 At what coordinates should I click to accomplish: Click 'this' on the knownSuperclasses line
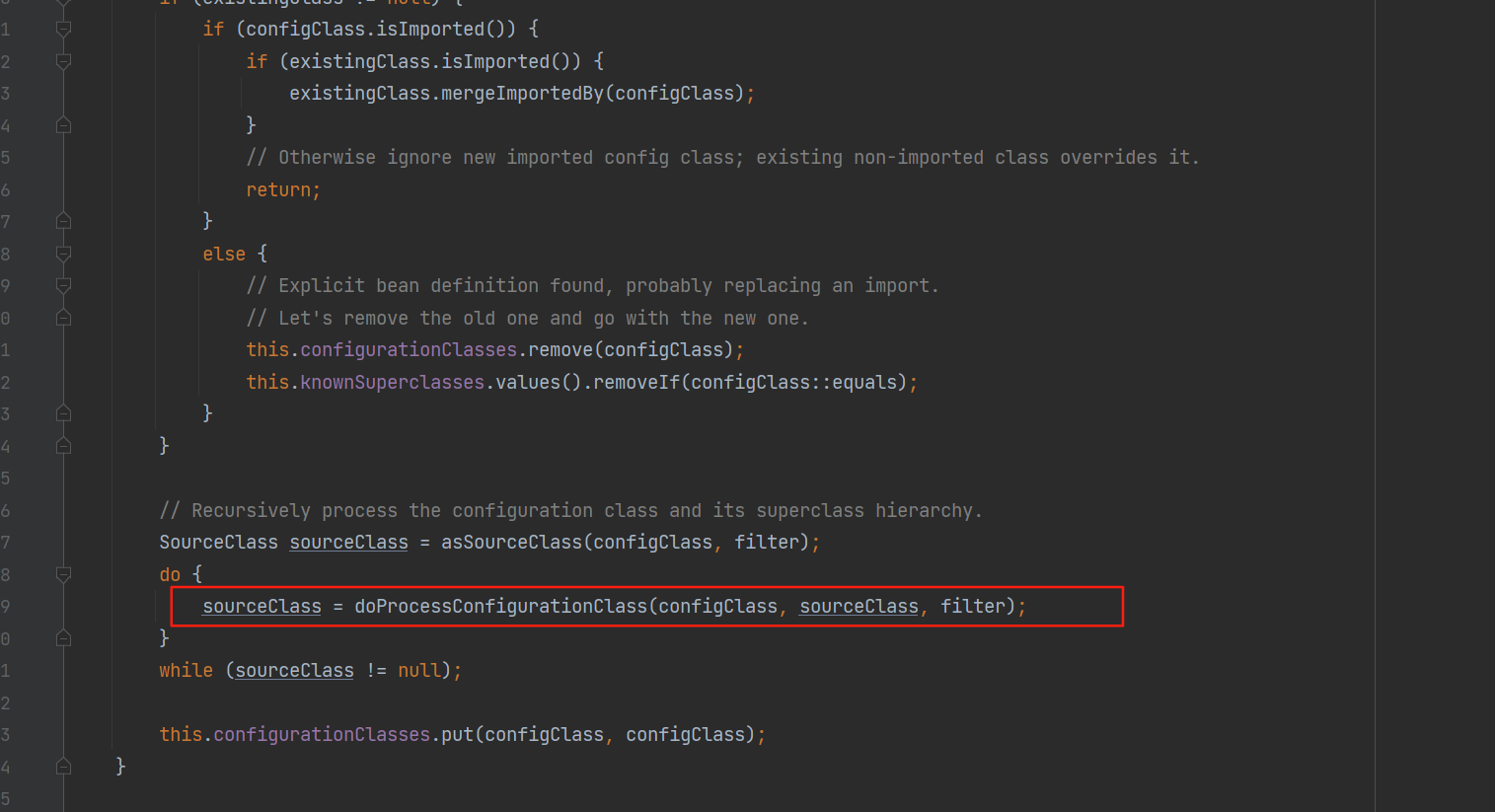[x=267, y=382]
